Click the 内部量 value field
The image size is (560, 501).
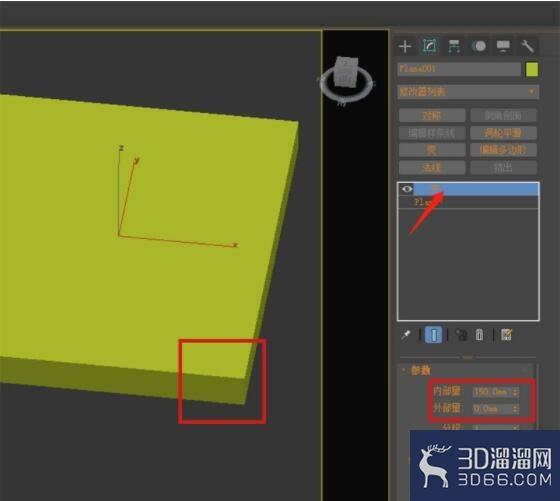492,392
